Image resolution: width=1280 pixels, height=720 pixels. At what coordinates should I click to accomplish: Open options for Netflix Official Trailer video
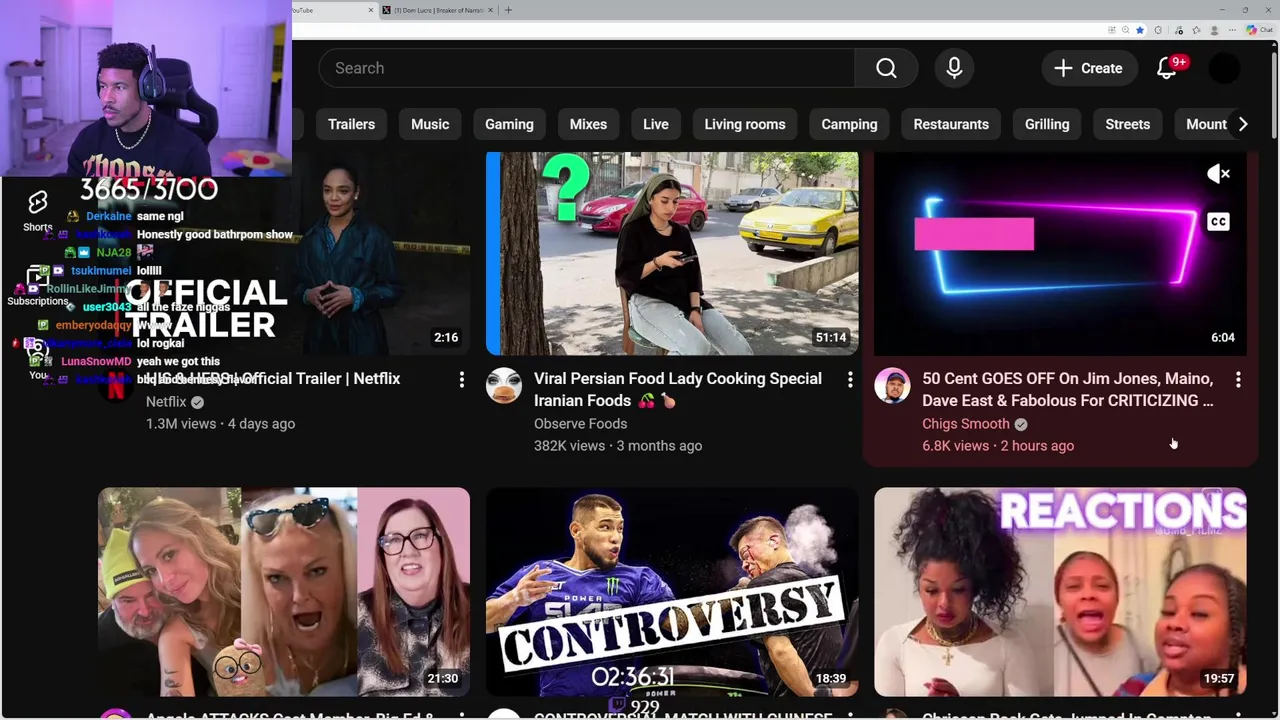pyautogui.click(x=462, y=380)
